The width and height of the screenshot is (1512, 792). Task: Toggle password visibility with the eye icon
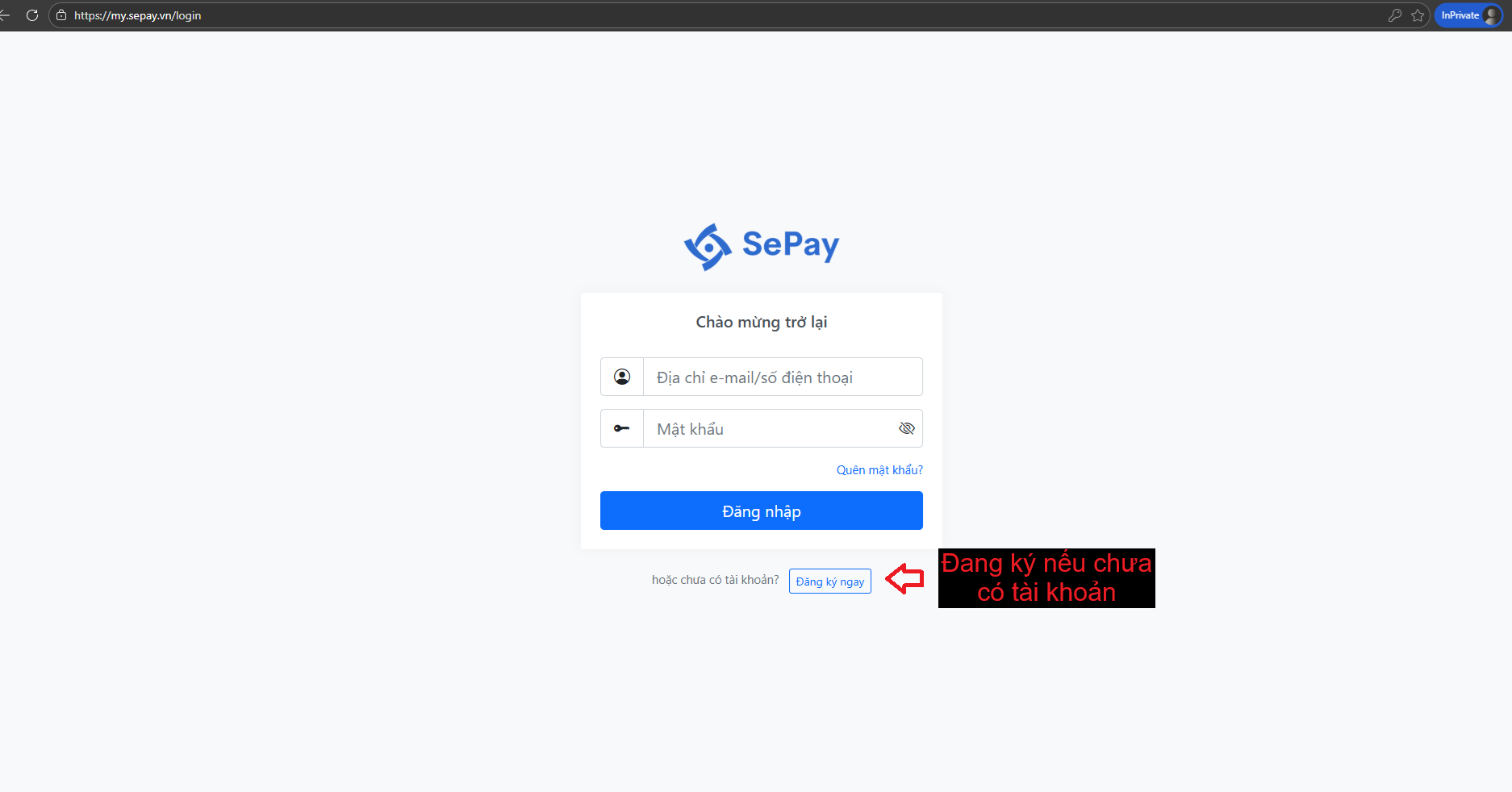click(907, 428)
